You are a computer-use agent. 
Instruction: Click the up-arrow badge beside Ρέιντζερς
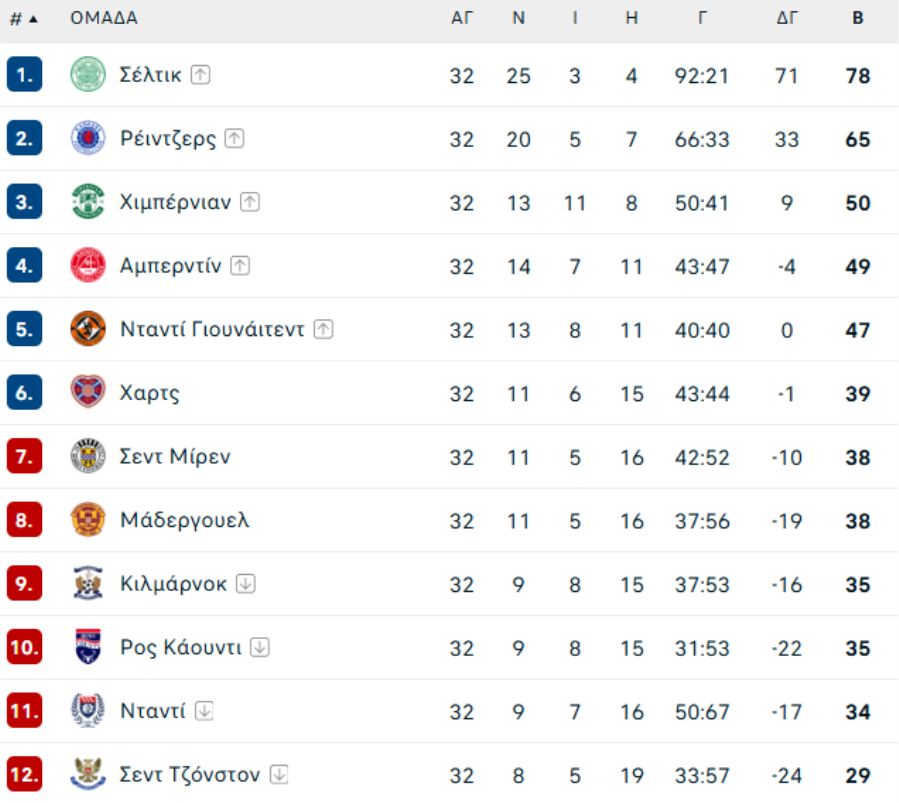point(234,139)
